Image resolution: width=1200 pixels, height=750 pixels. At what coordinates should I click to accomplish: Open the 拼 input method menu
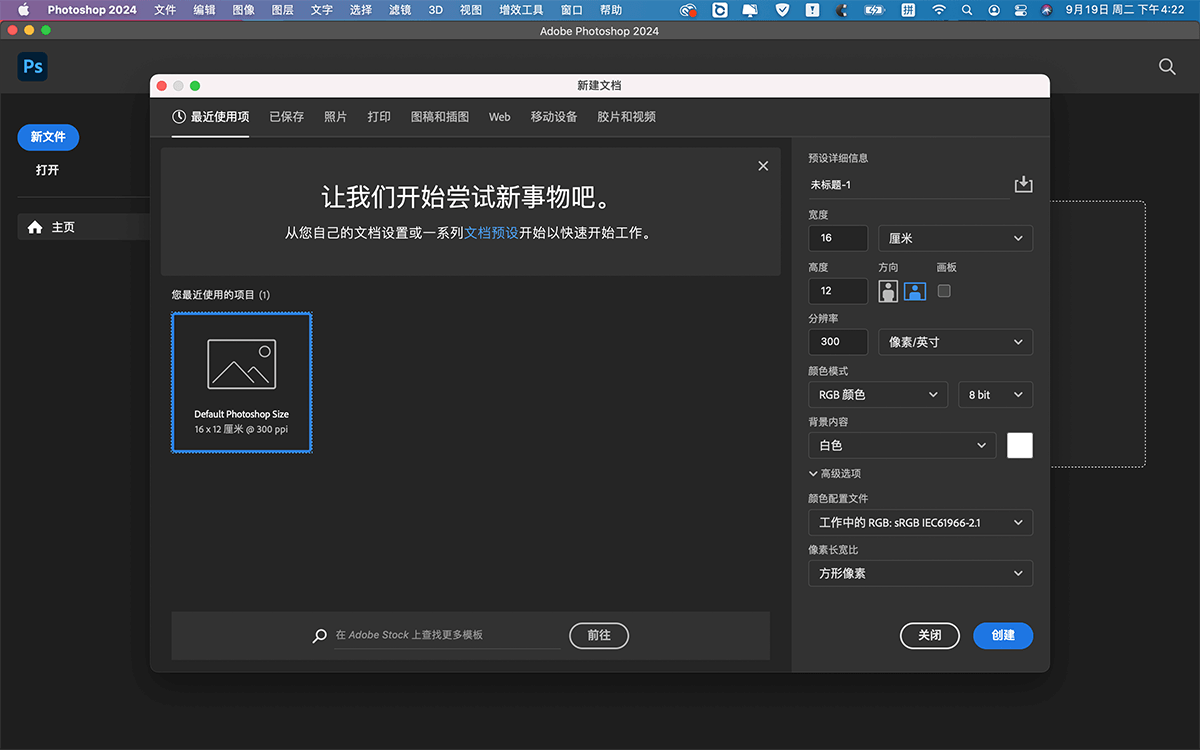pos(908,10)
